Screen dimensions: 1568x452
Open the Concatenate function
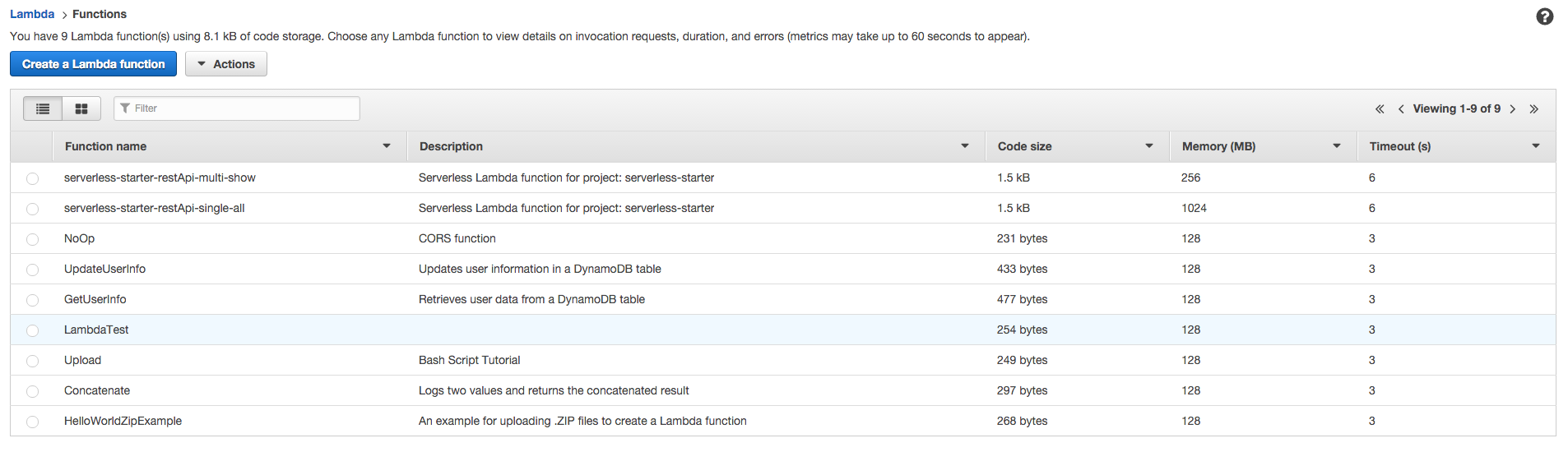click(x=97, y=390)
